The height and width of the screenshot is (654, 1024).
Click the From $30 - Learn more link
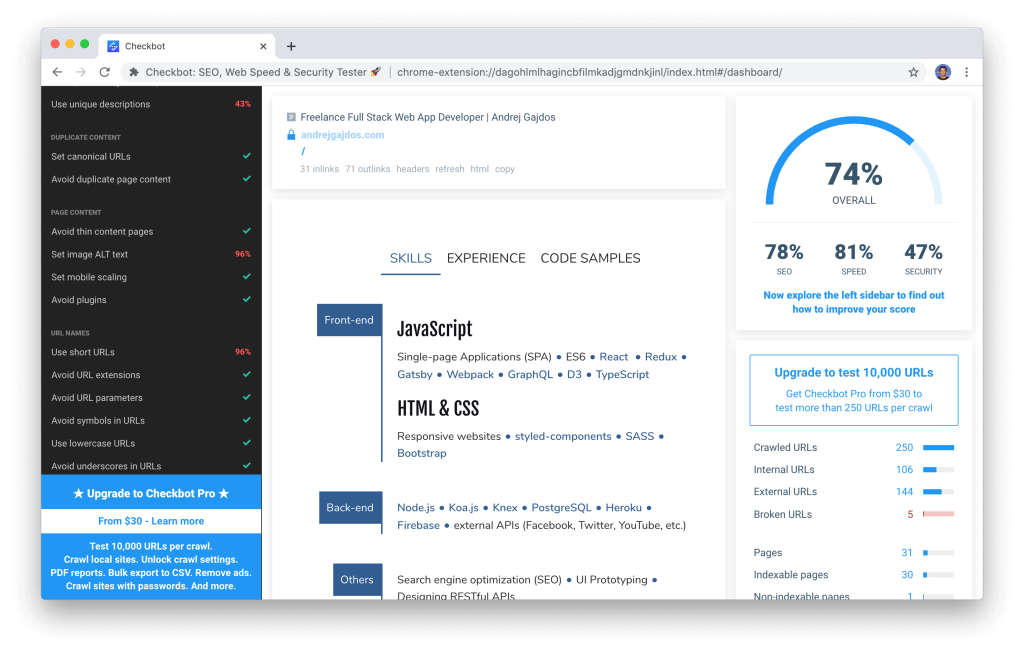150,521
